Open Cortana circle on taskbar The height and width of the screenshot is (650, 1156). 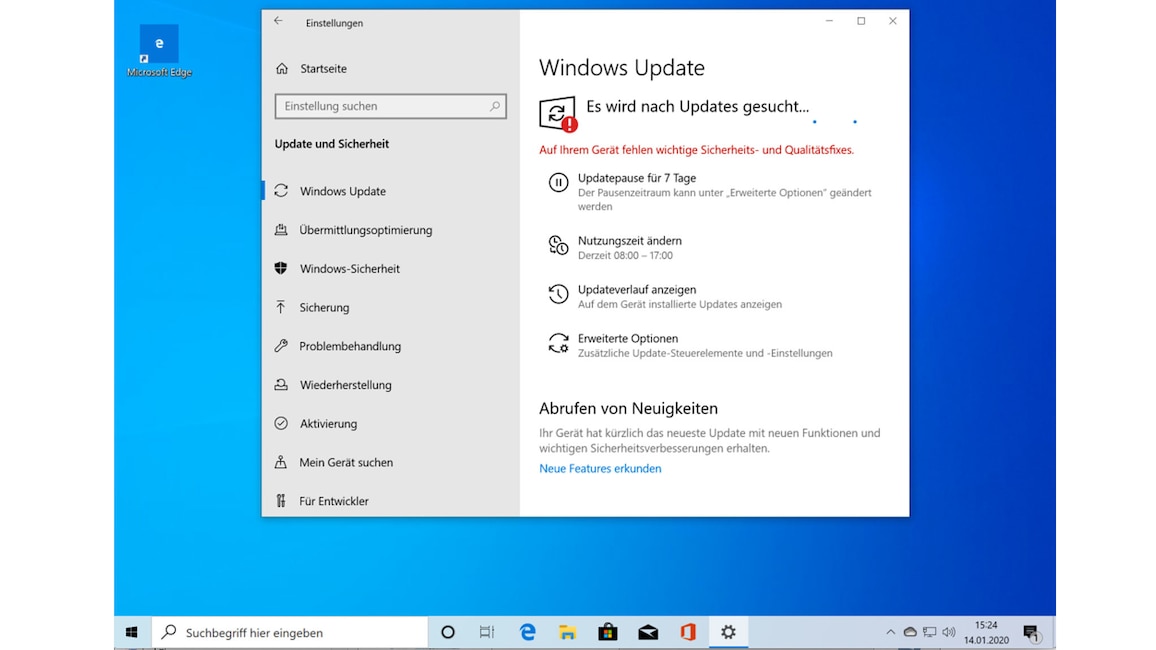point(448,632)
